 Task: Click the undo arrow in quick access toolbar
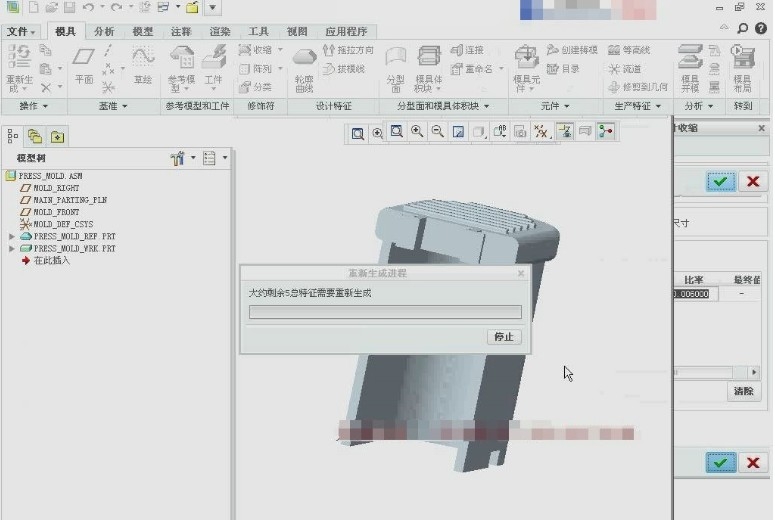(88, 7)
